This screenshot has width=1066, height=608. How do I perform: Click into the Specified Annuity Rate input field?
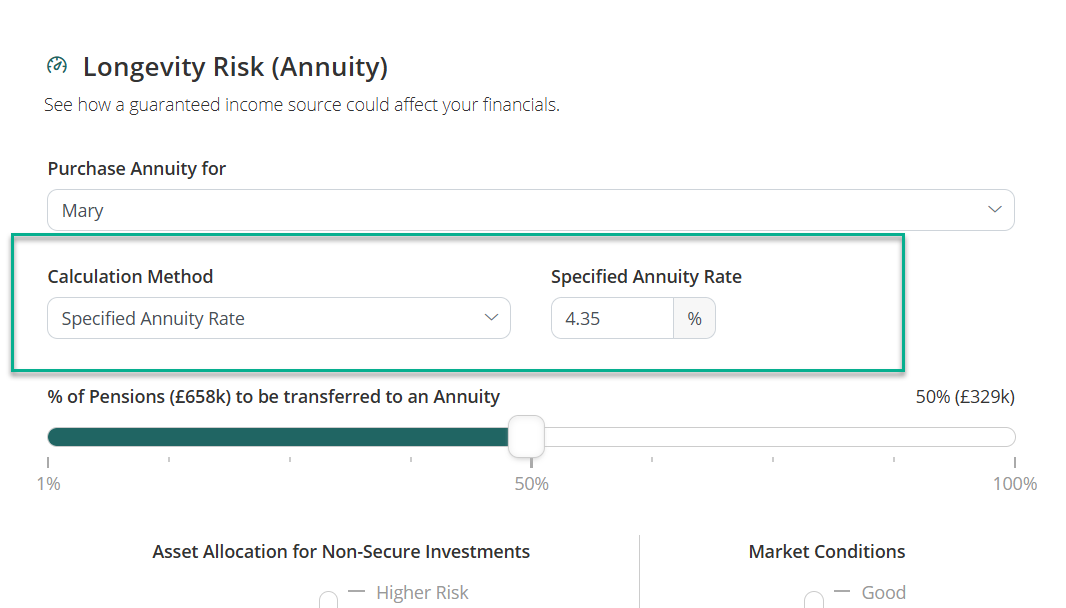tap(611, 319)
